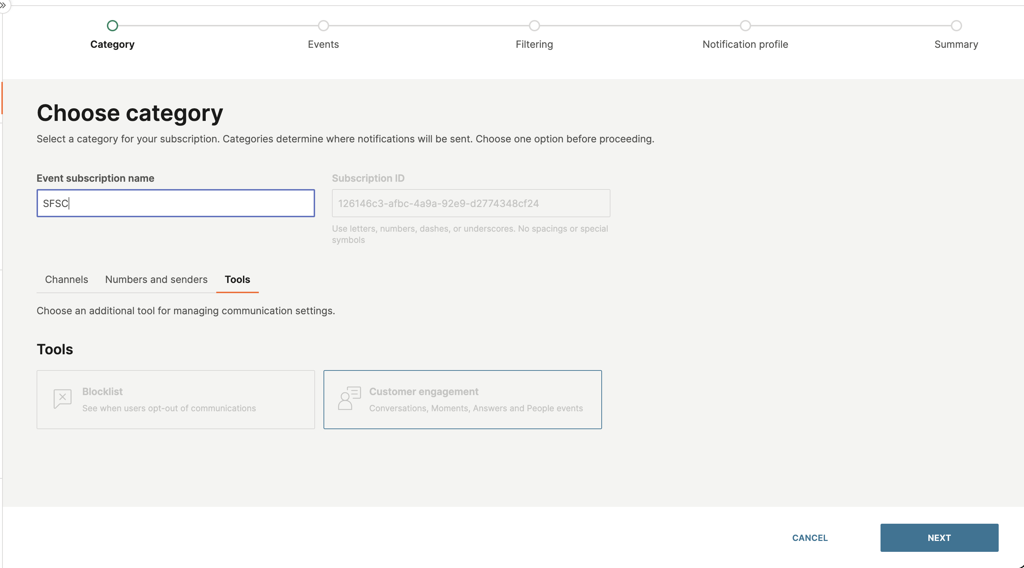Click the Customer engagement person-chat icon

pos(349,398)
